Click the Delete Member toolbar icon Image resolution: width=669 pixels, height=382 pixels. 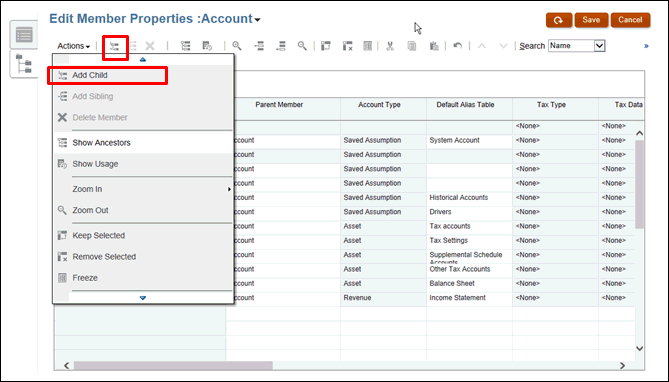coord(150,46)
